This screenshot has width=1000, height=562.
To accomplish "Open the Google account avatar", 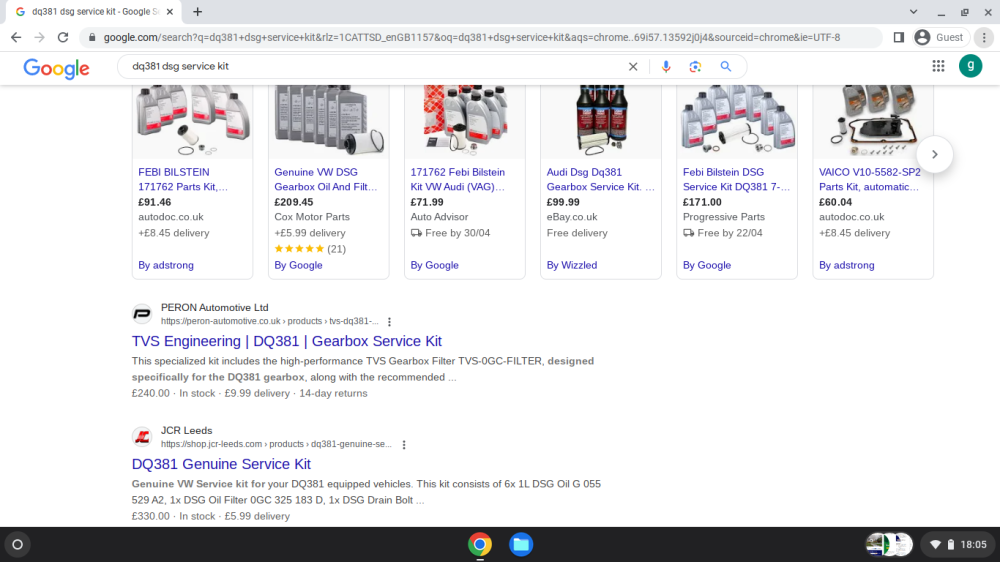I will [971, 66].
